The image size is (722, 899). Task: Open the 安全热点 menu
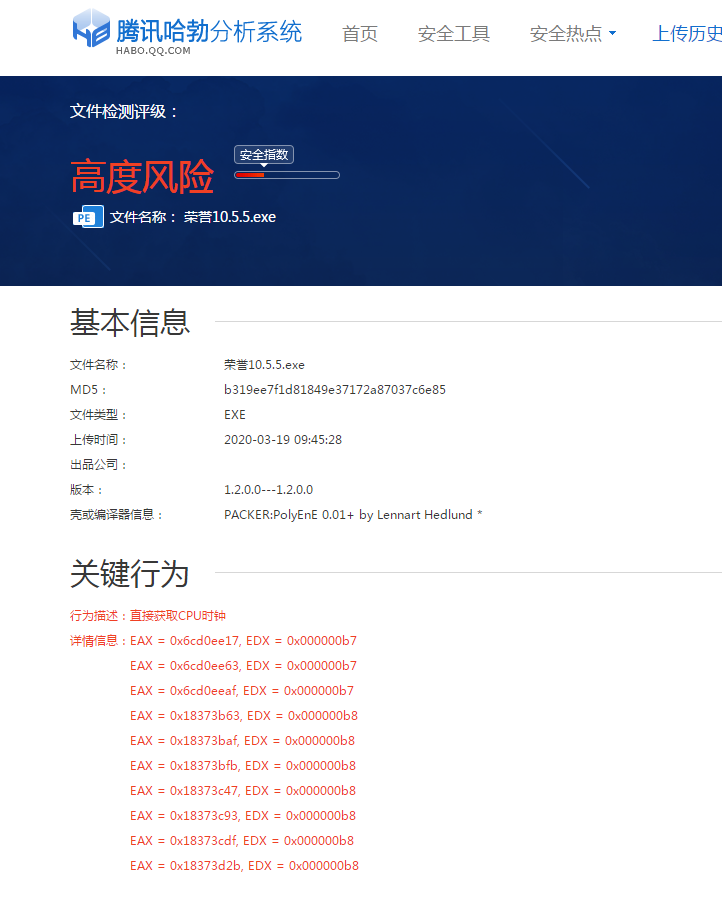[565, 34]
